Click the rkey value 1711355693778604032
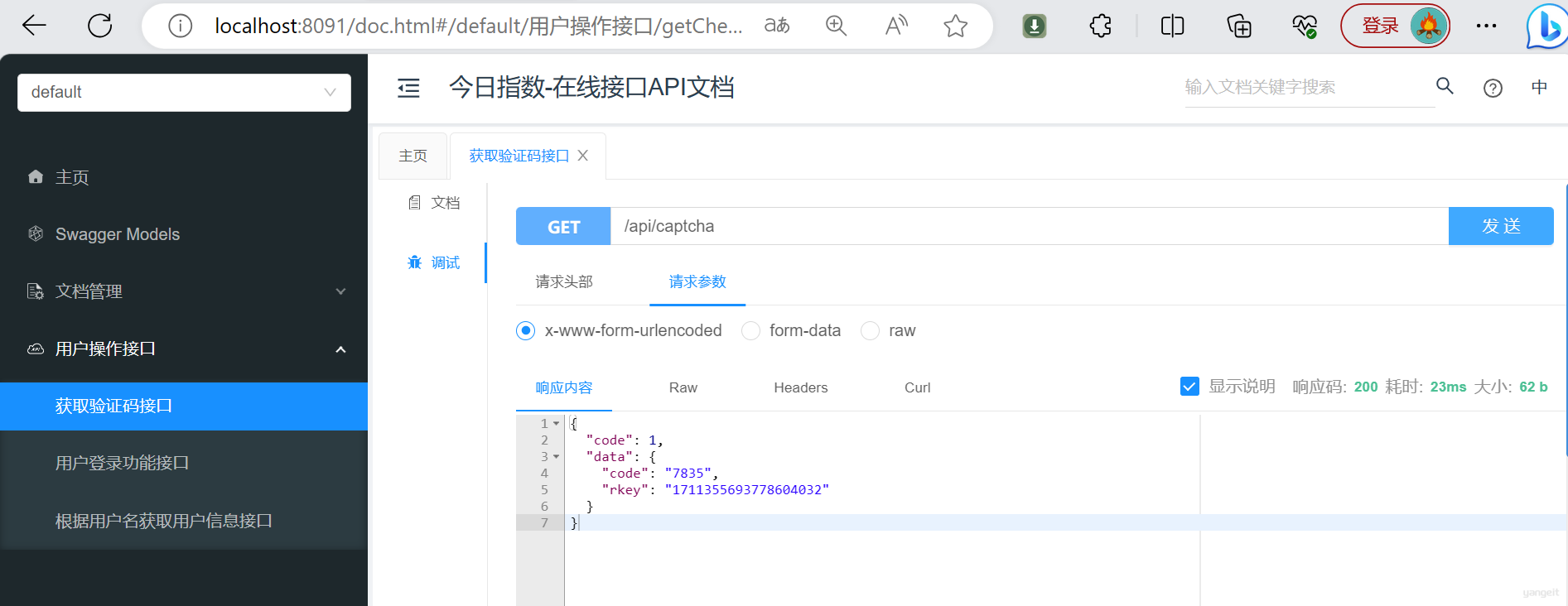 [x=746, y=490]
